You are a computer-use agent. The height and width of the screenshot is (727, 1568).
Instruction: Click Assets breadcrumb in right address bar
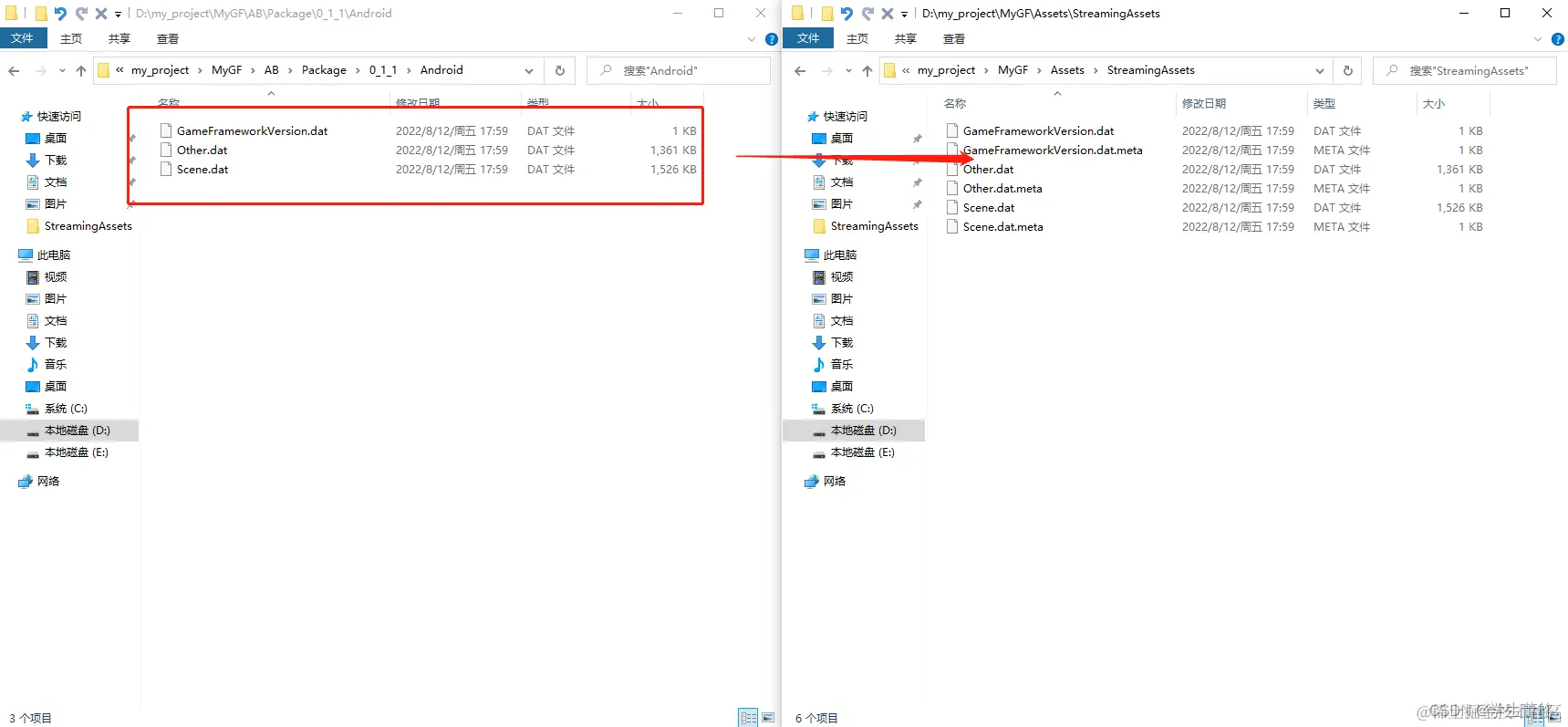[1067, 70]
